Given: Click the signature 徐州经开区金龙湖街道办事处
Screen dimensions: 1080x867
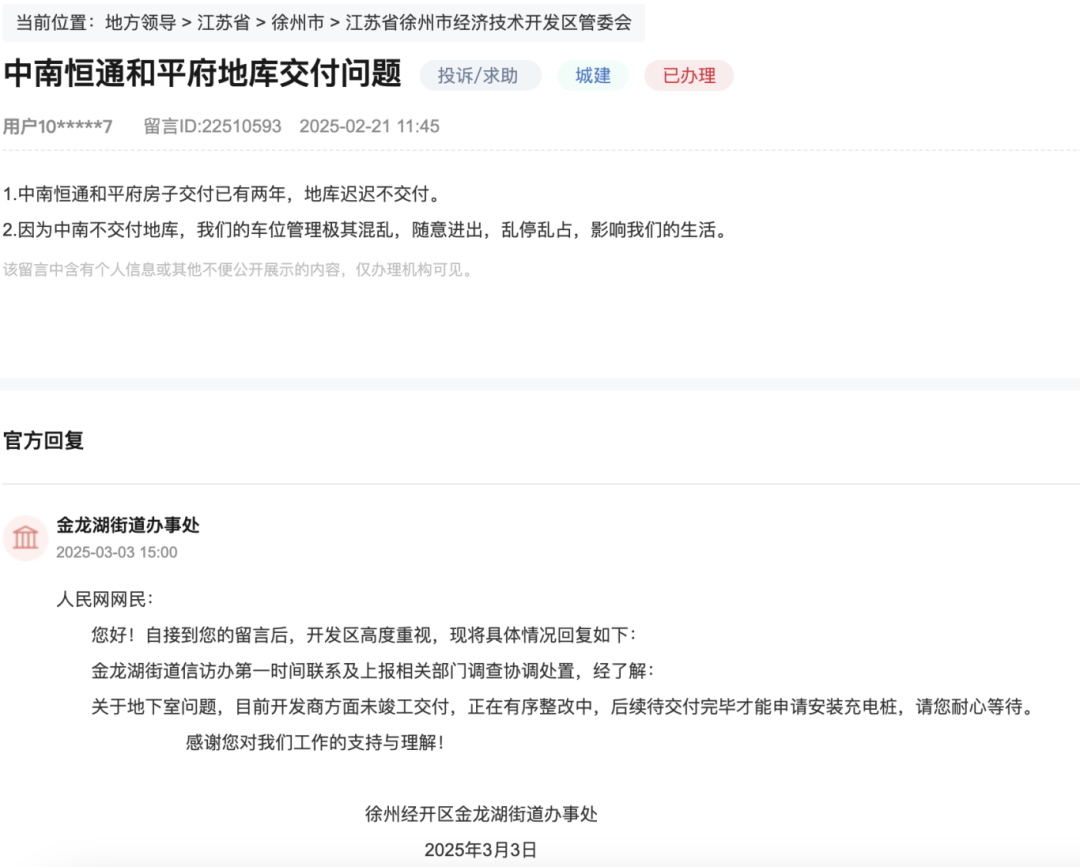Looking at the screenshot, I should coord(481,814).
